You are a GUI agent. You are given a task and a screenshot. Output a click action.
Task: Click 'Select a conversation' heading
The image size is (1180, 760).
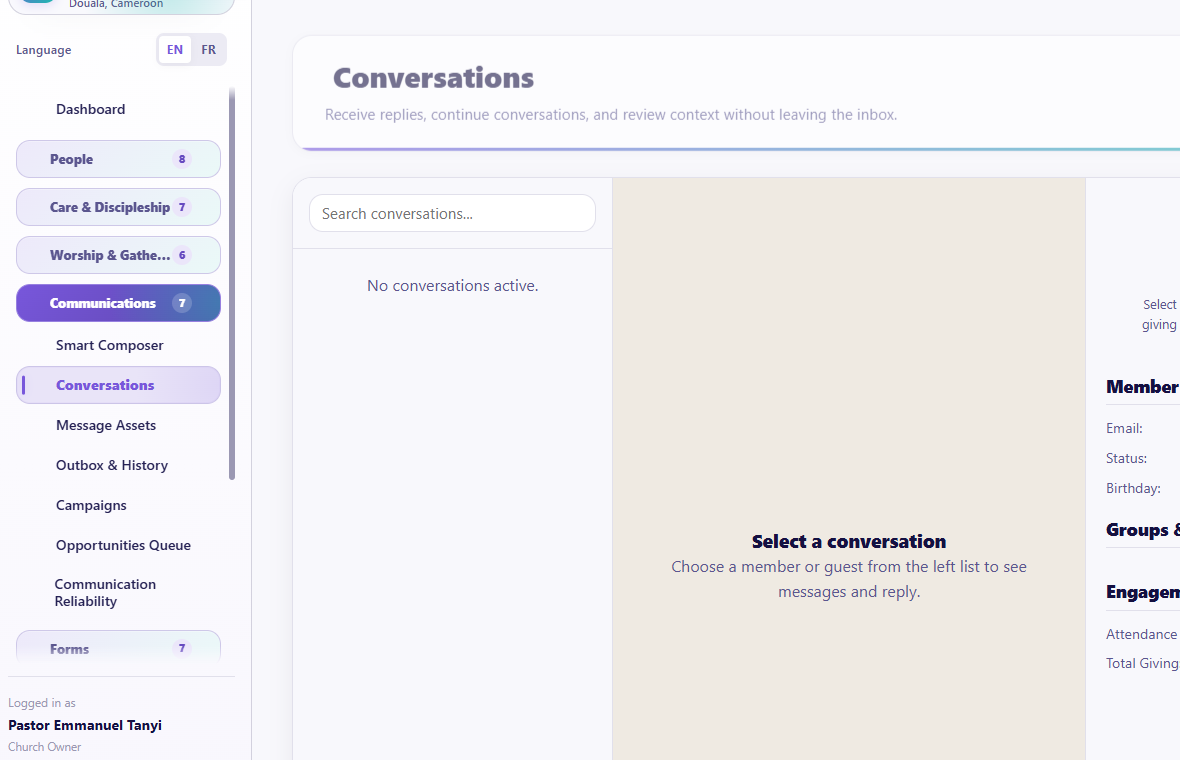pos(849,542)
